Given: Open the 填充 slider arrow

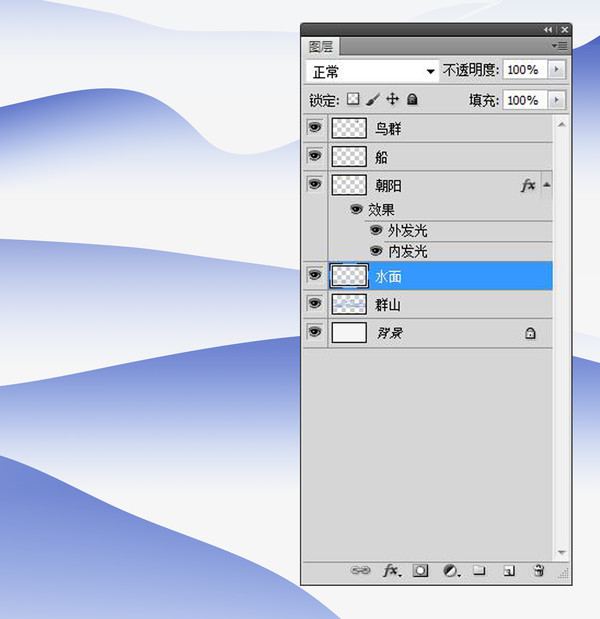Looking at the screenshot, I should click(x=557, y=100).
